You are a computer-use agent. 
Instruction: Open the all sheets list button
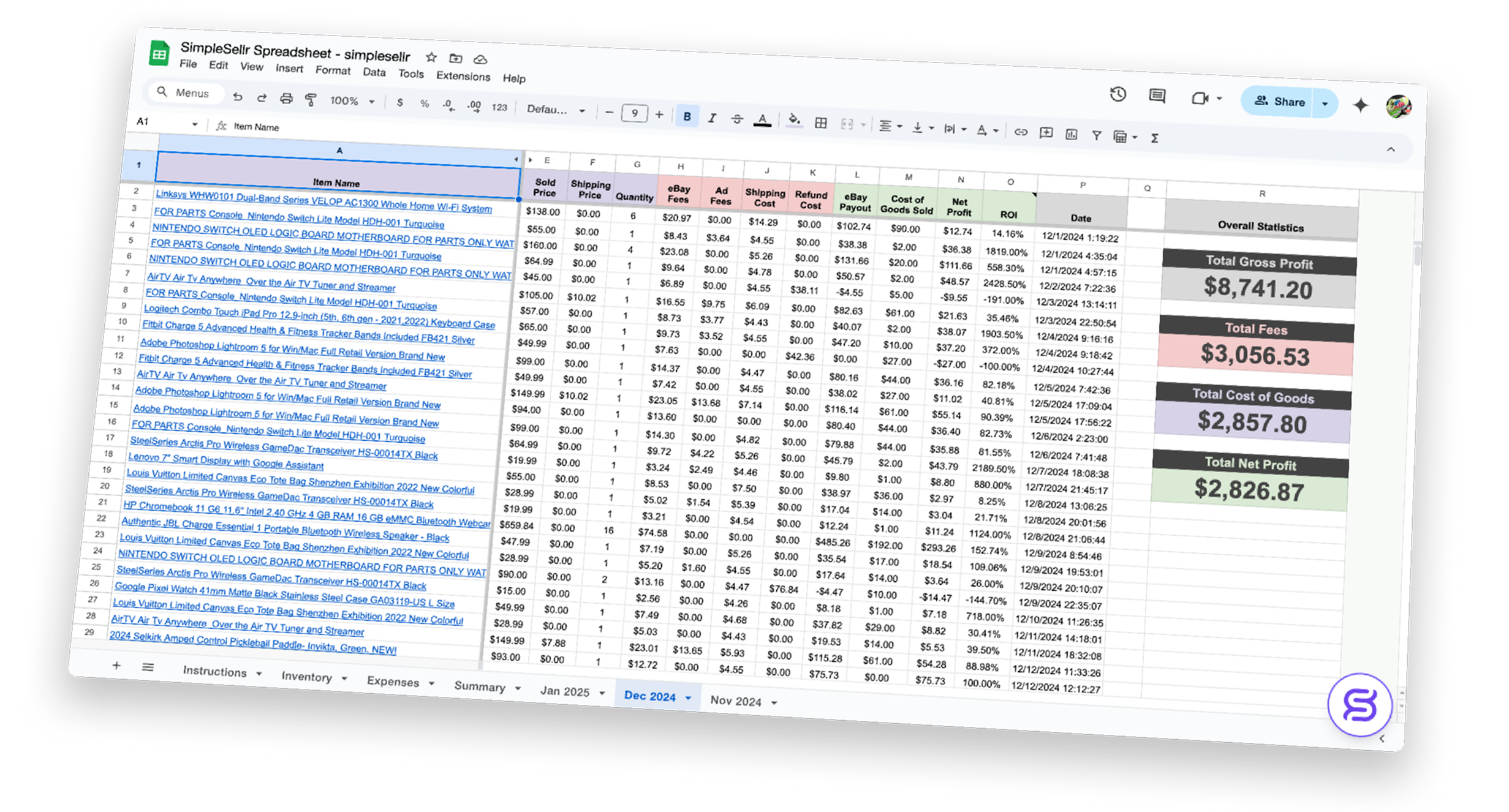[148, 667]
